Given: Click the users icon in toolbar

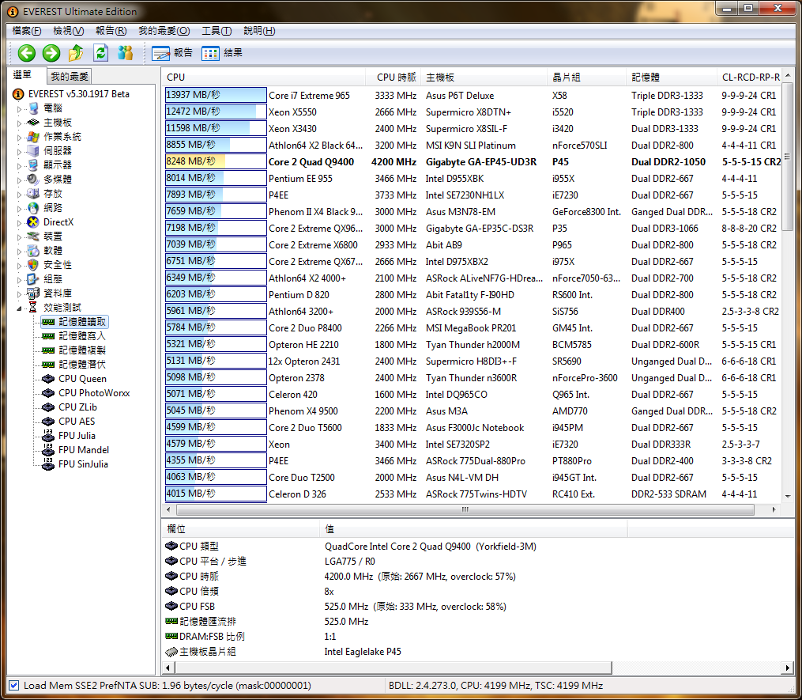Looking at the screenshot, I should tap(125, 53).
